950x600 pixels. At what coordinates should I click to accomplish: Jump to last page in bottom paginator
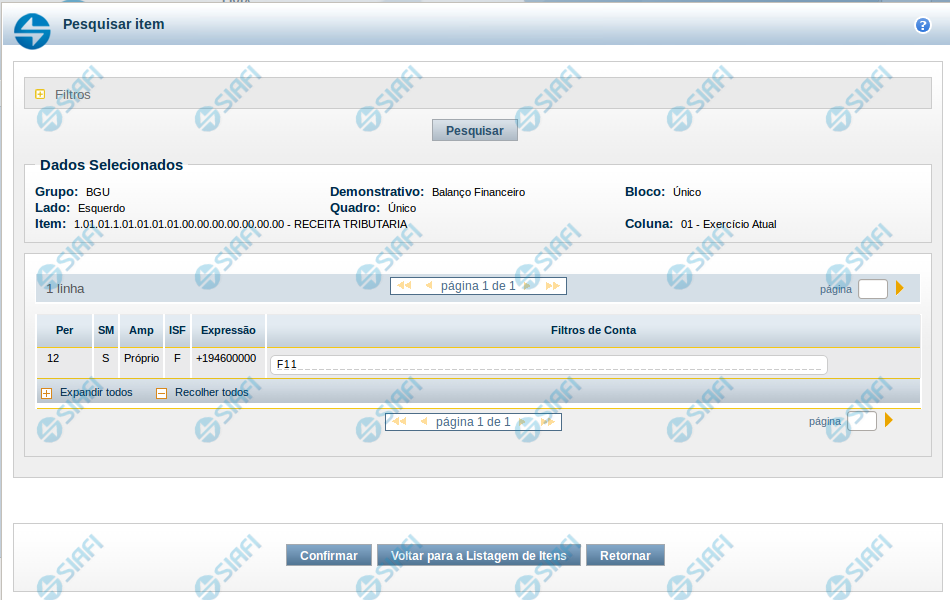(548, 422)
